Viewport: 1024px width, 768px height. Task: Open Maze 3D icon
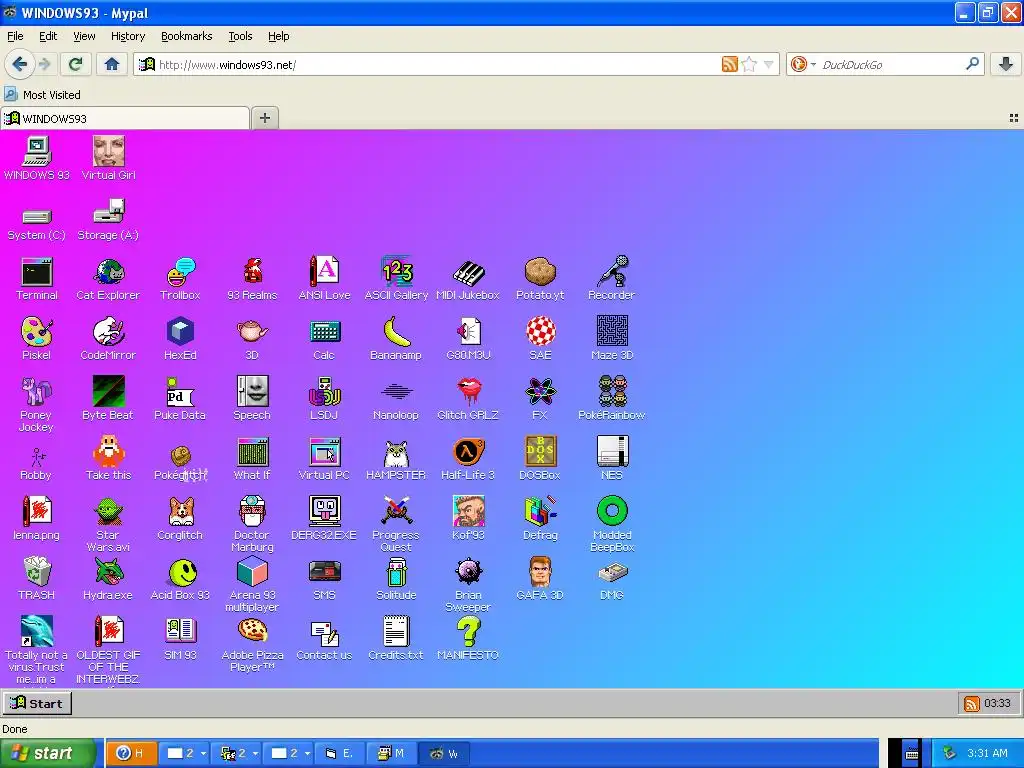[x=612, y=338]
